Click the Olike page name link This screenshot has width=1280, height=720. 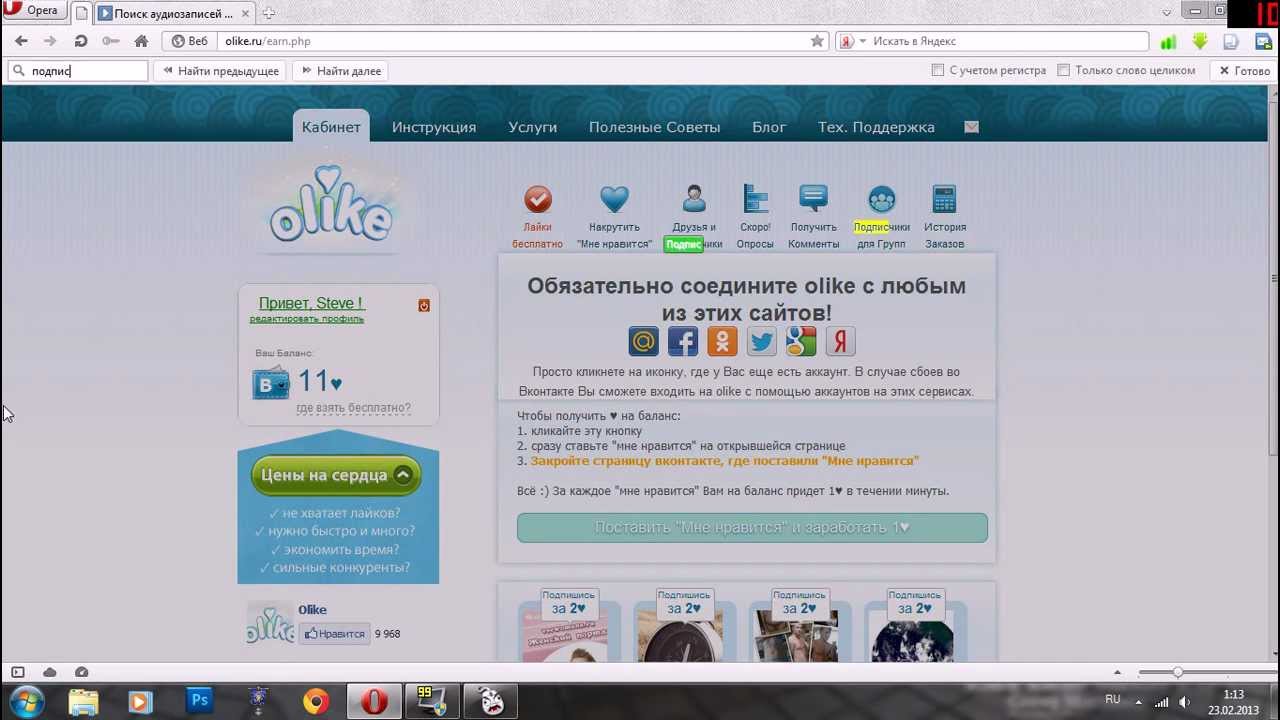click(312, 610)
